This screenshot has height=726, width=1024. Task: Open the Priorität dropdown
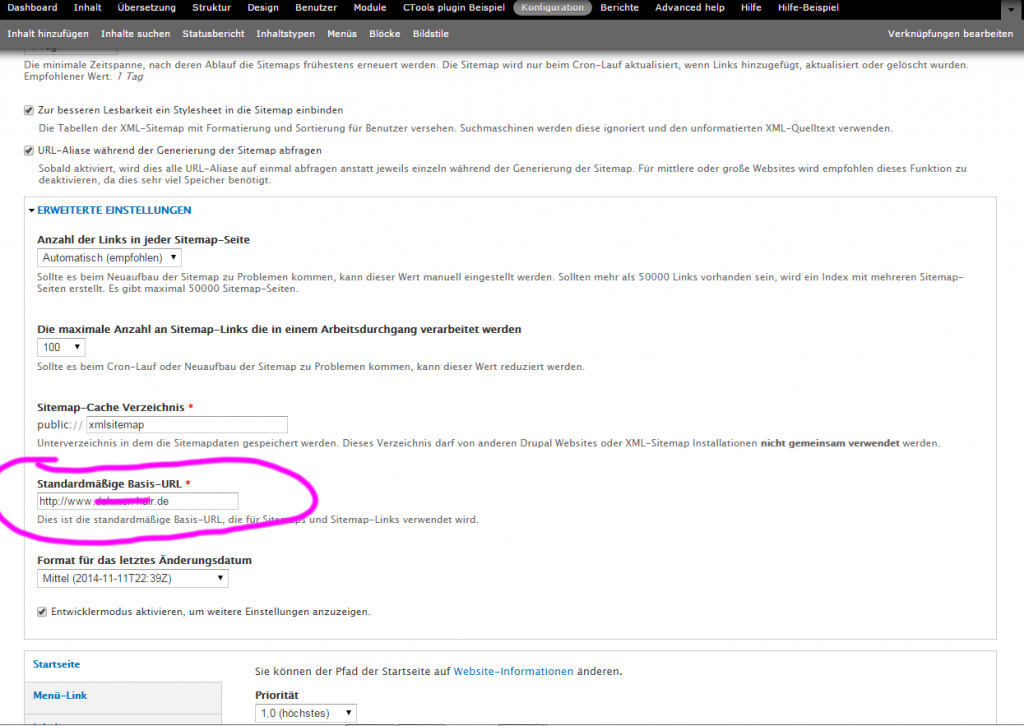click(305, 713)
